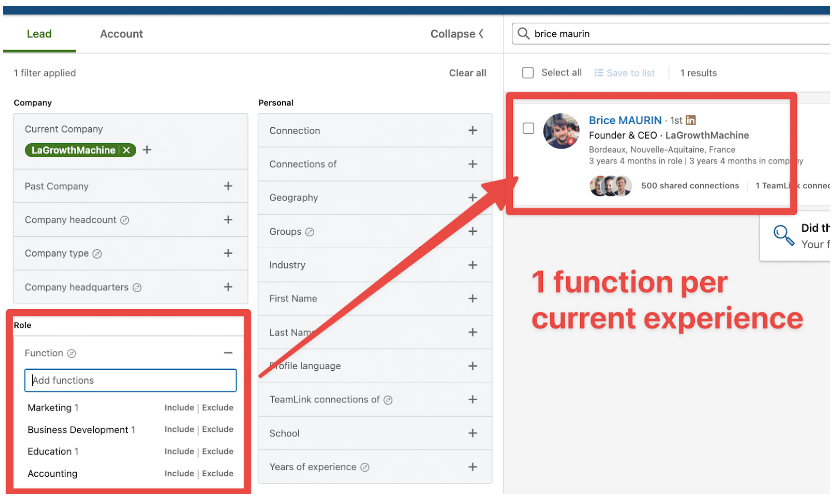Click Clear all filters

click(467, 73)
